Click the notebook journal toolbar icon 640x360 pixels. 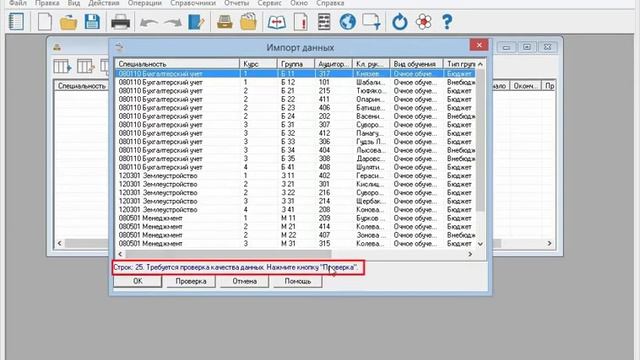point(16,22)
